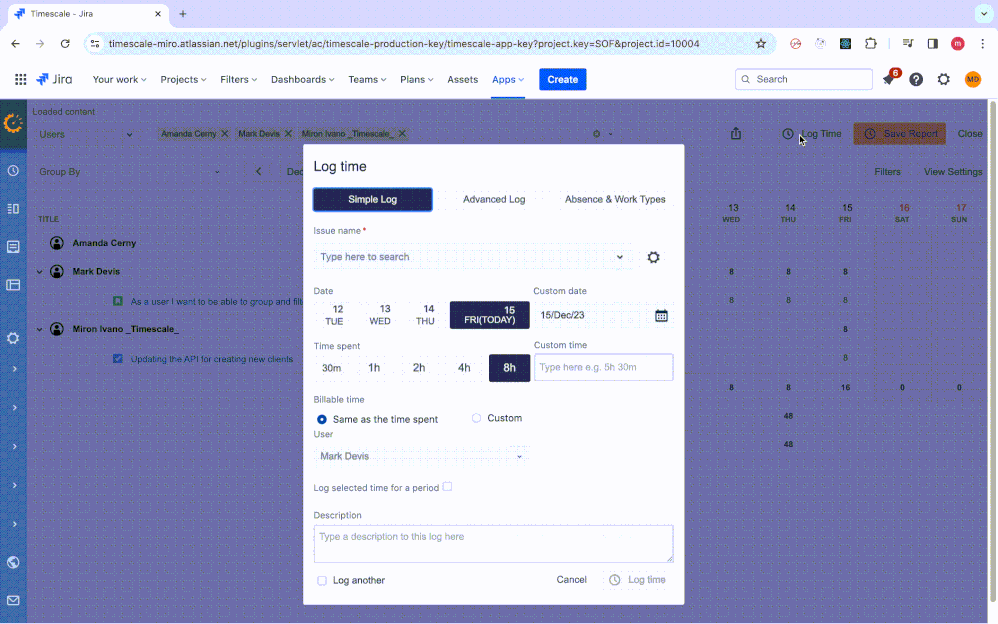Cancel the Log time dialog
998x624 pixels.
click(571, 580)
